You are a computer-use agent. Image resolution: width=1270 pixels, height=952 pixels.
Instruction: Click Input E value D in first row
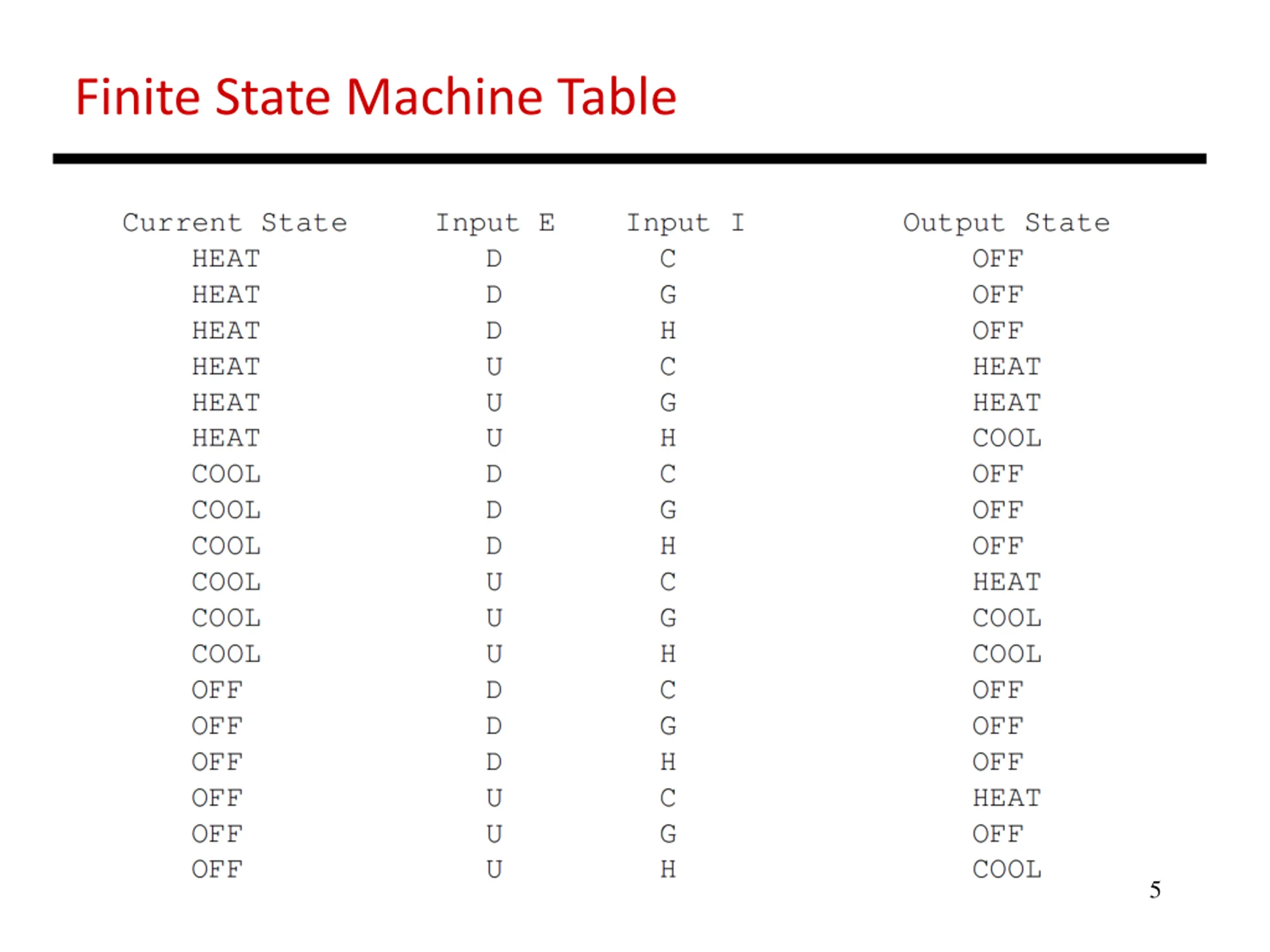tap(494, 259)
